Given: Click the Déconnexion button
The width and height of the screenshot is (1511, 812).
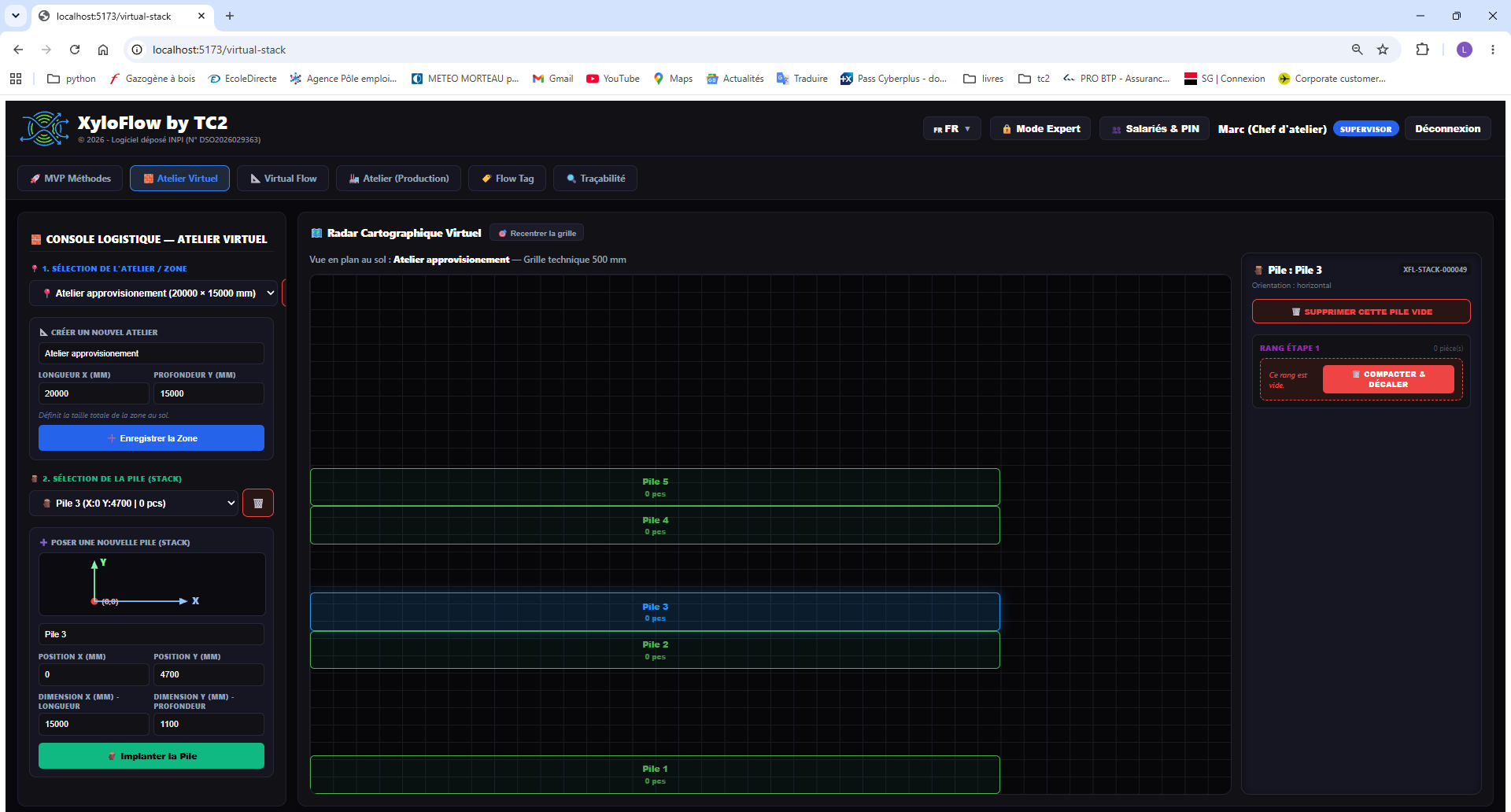Looking at the screenshot, I should coord(1447,129).
